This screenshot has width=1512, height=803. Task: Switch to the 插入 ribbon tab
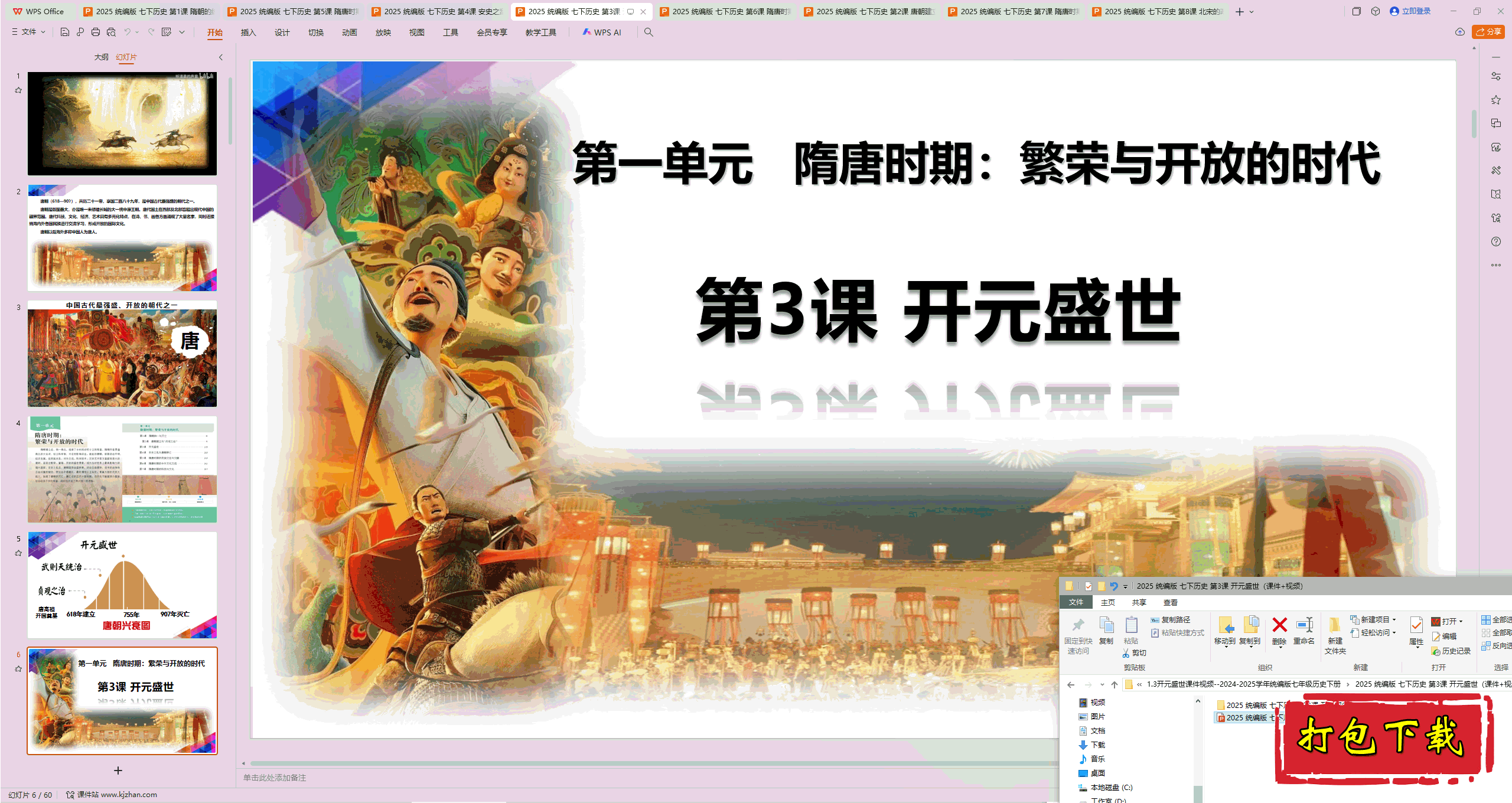(248, 32)
